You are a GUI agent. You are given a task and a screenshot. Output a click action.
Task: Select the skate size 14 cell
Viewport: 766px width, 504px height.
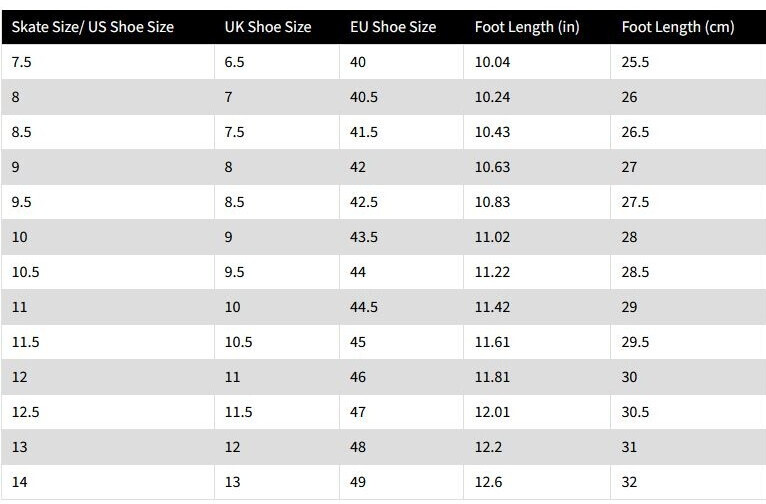20,482
